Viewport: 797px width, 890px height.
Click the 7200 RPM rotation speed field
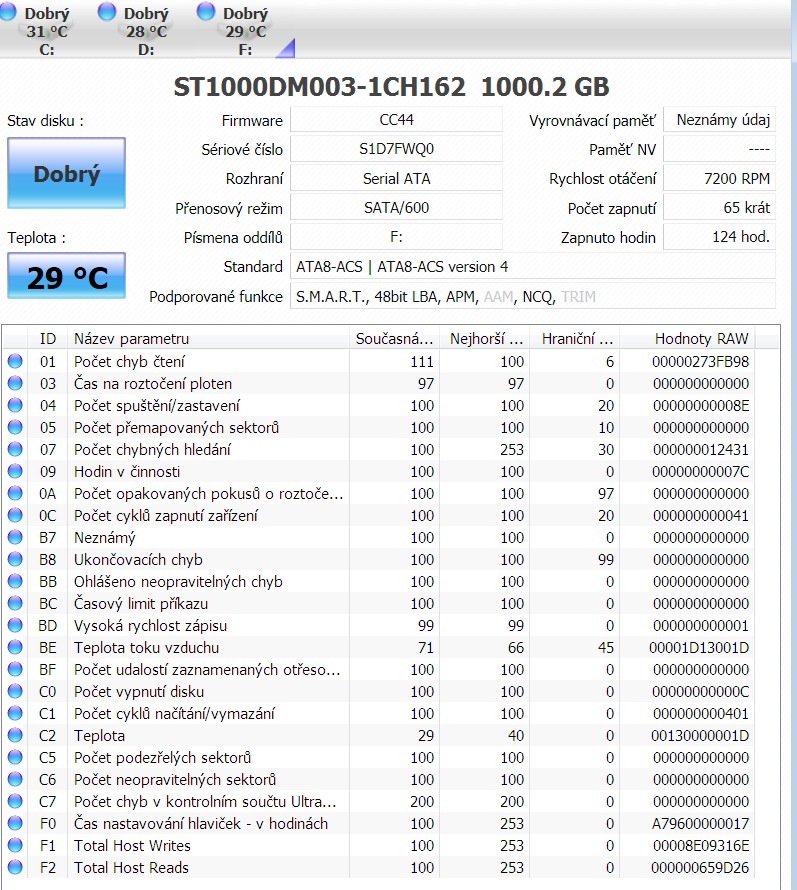[x=719, y=179]
